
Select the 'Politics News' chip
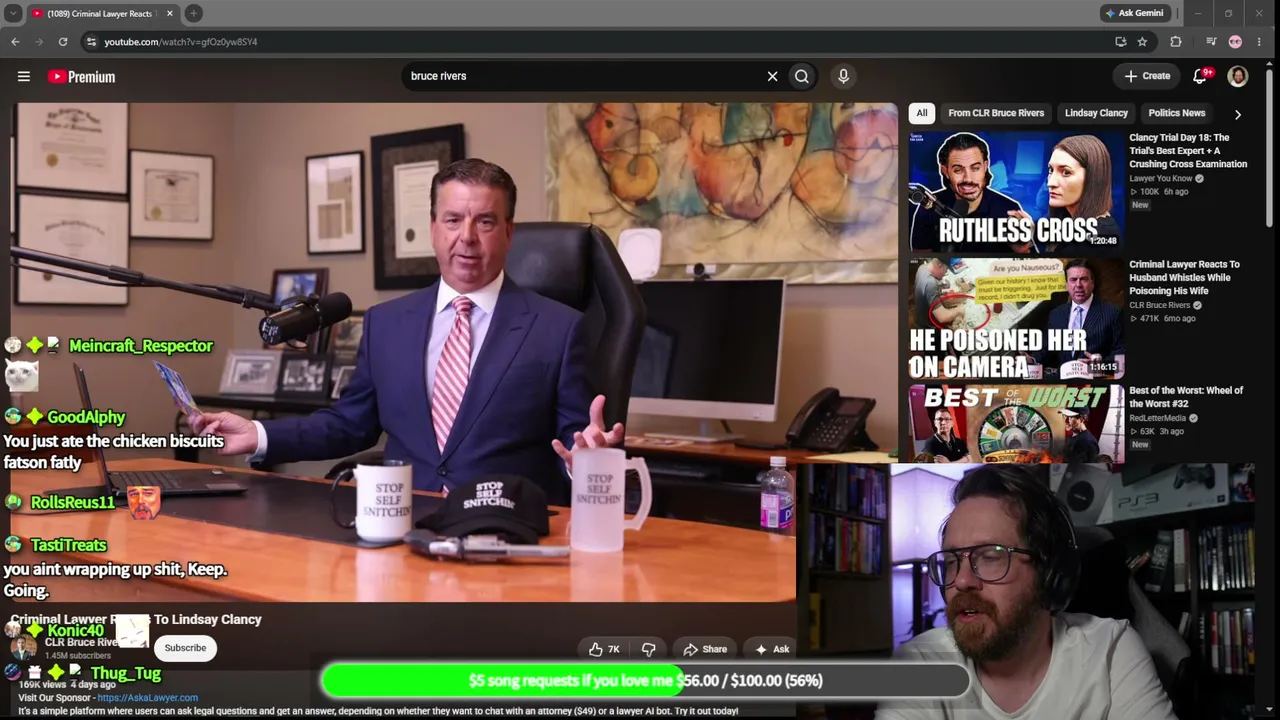pos(1177,113)
